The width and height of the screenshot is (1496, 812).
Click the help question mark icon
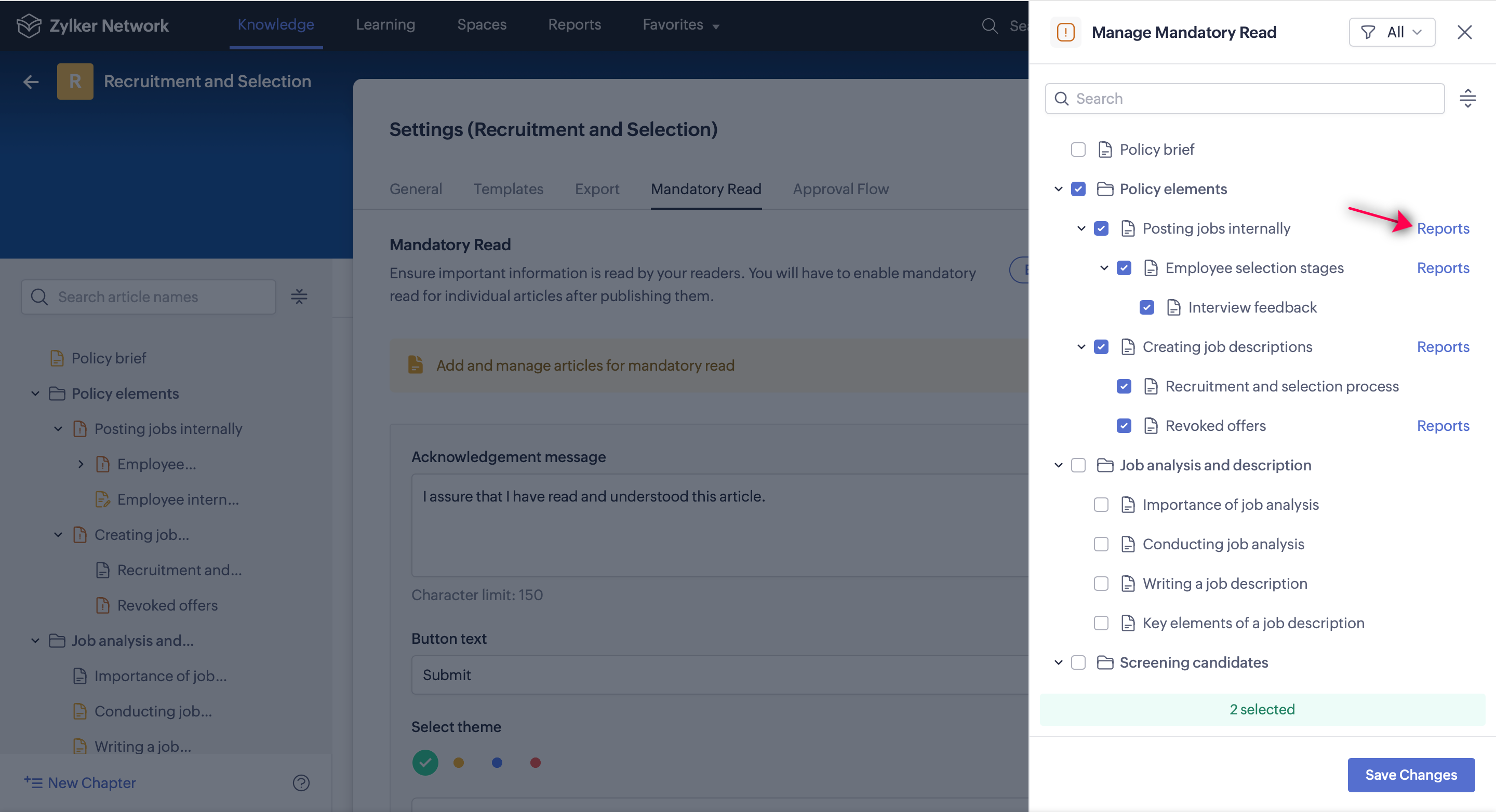[x=301, y=783]
